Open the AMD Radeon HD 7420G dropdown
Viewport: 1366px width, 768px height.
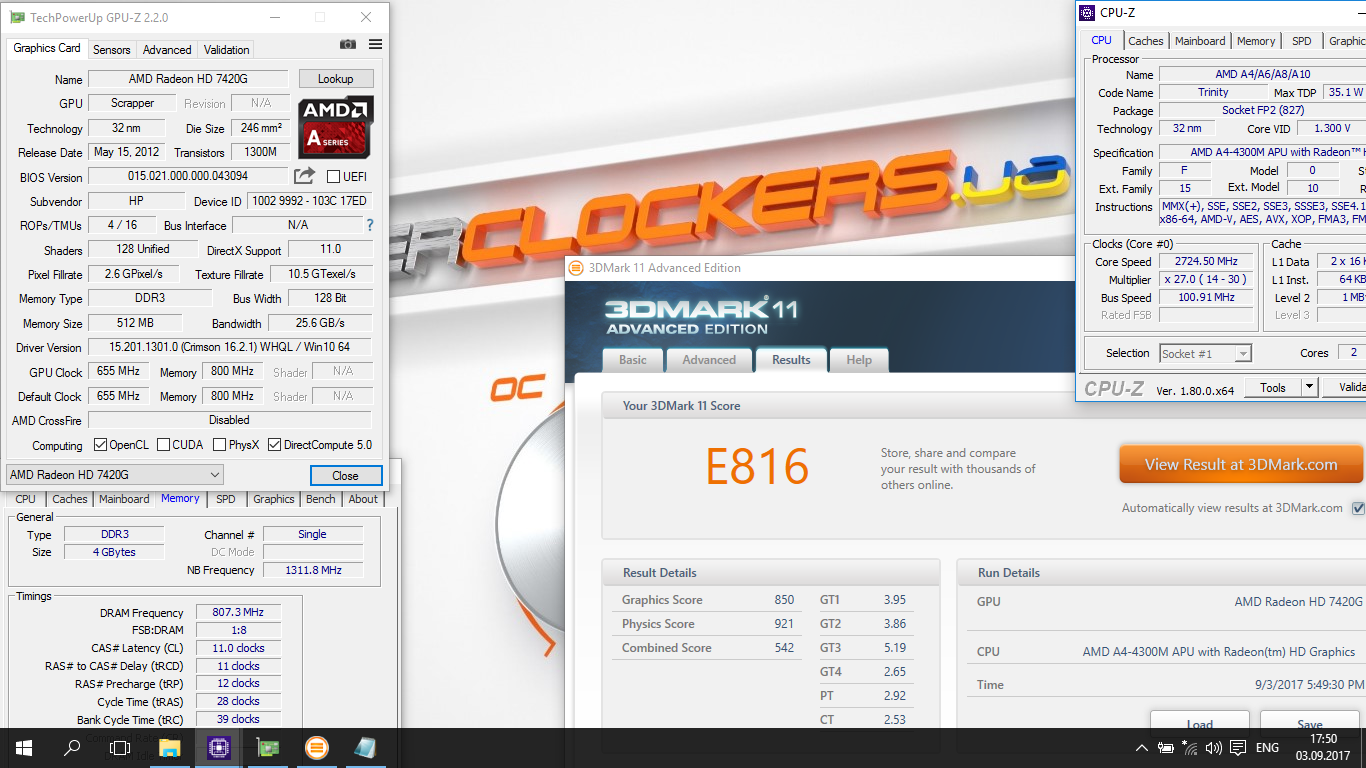click(115, 475)
